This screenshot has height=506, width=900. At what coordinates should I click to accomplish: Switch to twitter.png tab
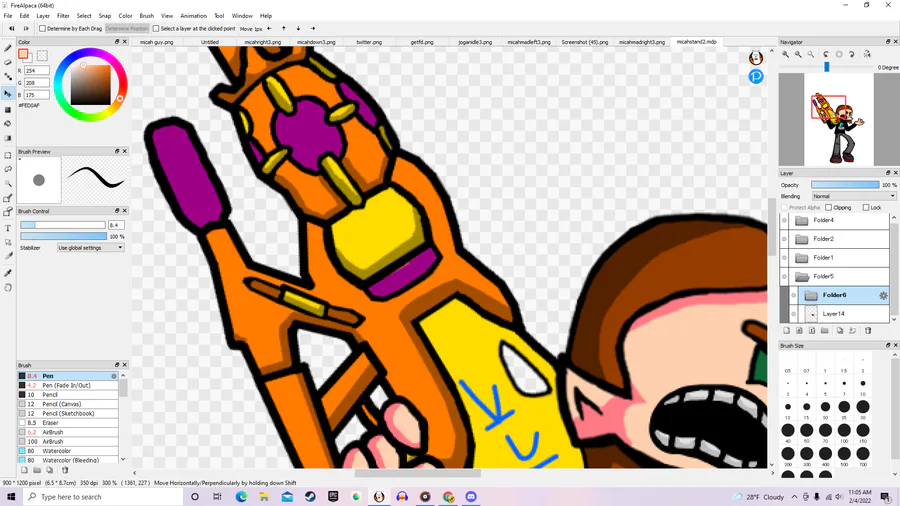point(369,42)
